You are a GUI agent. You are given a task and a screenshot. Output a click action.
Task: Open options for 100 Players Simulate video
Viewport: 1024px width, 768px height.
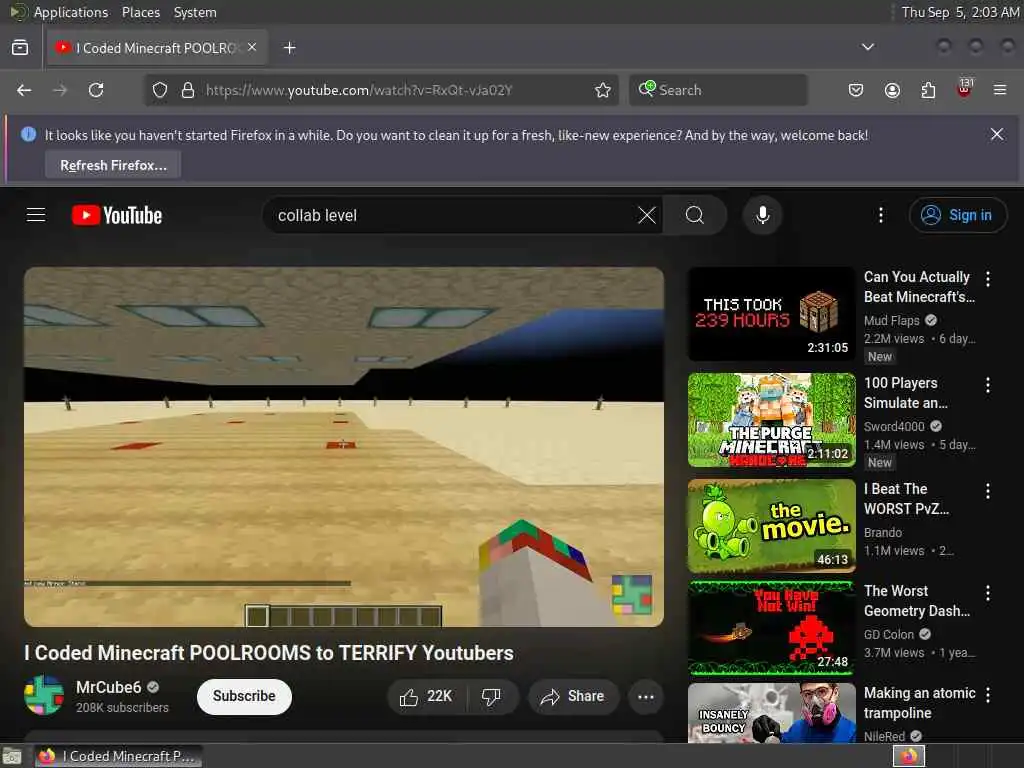(x=987, y=385)
